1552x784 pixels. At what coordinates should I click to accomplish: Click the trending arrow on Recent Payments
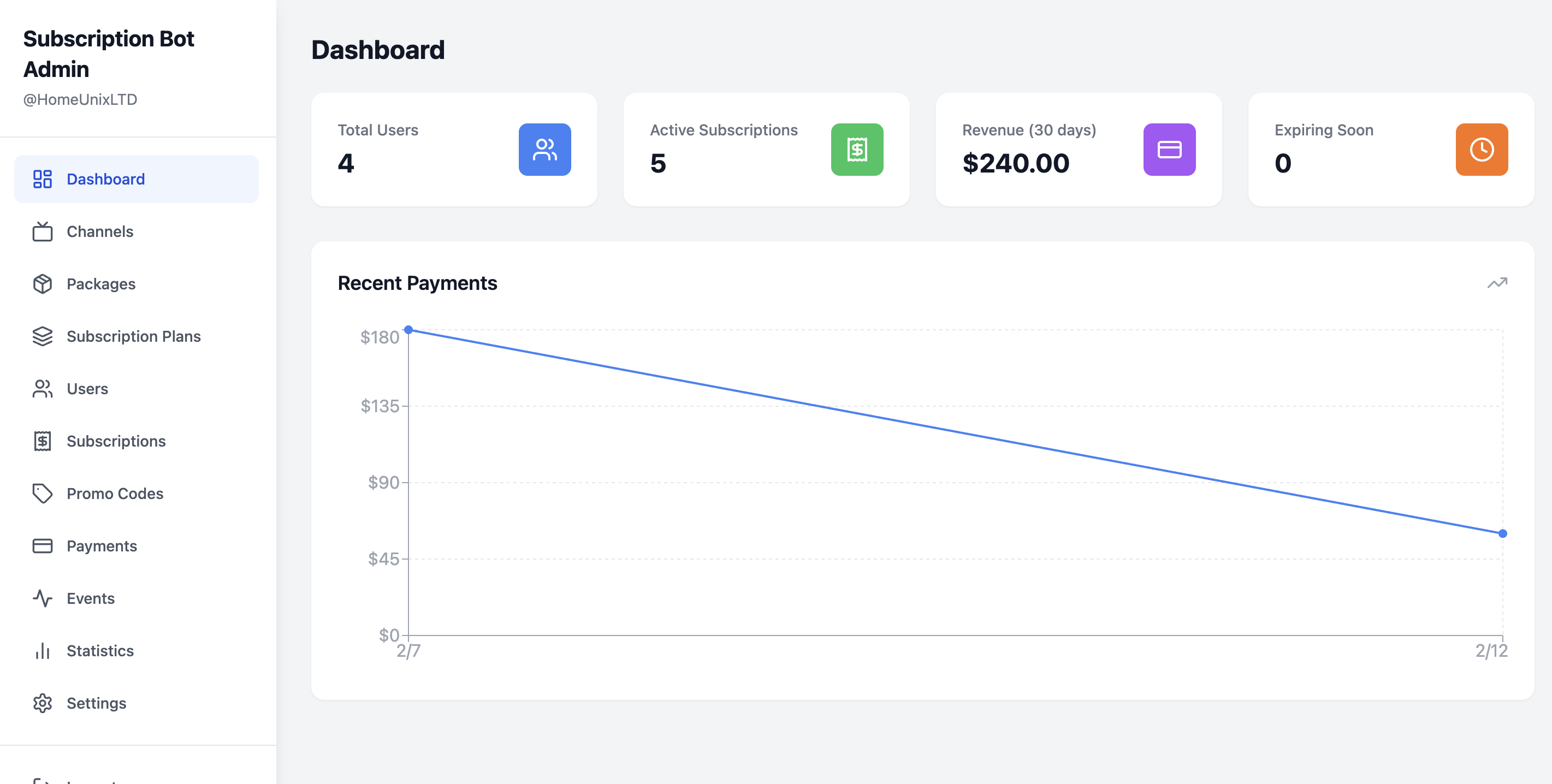(1498, 282)
